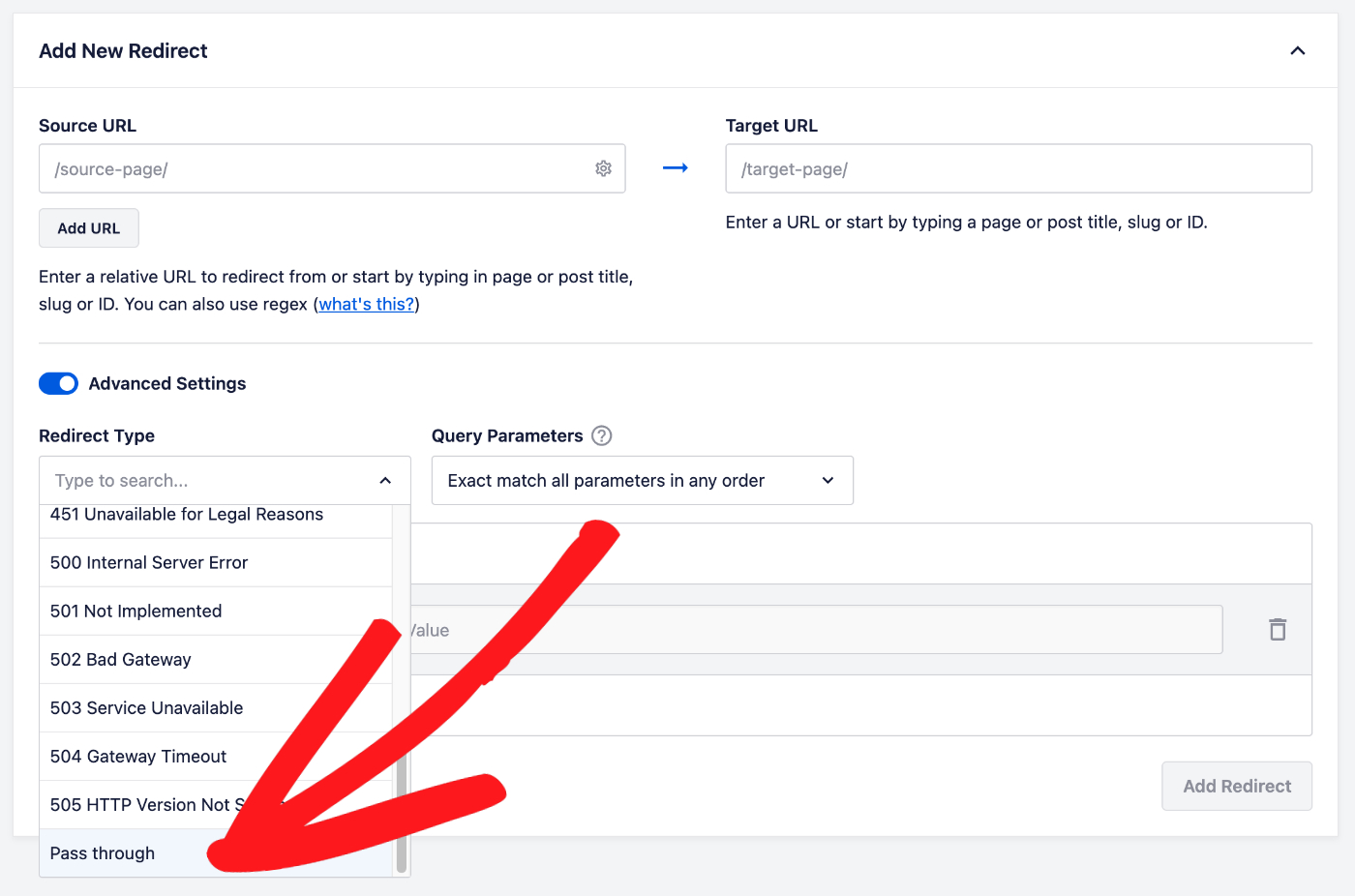The width and height of the screenshot is (1355, 896).
Task: Select 502 Bad Gateway option
Action: [x=120, y=659]
